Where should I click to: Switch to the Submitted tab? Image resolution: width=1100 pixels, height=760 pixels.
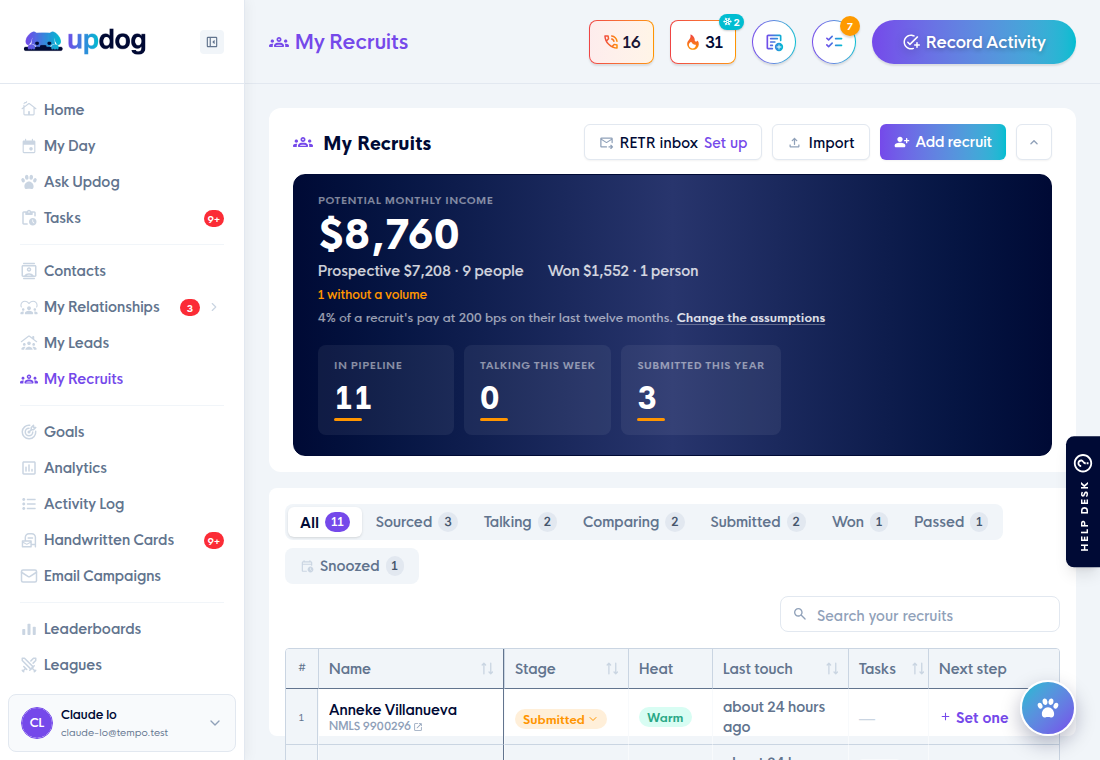pos(757,522)
